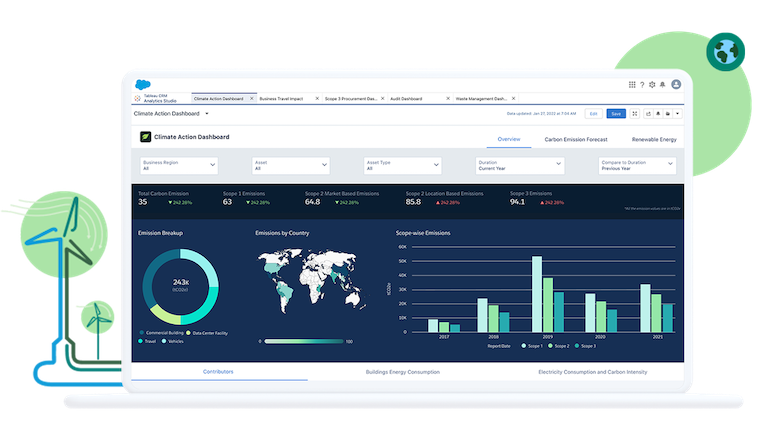Image resolution: width=768 pixels, height=432 pixels.
Task: Open the app launcher grid icon
Action: 632,85
